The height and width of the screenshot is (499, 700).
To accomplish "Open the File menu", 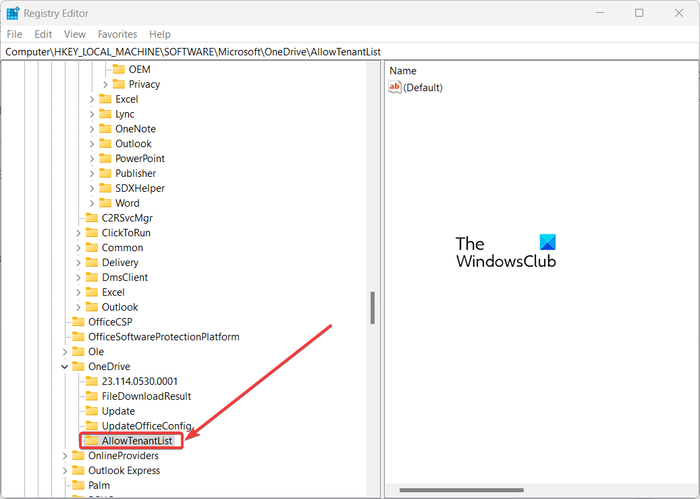I will (x=14, y=34).
